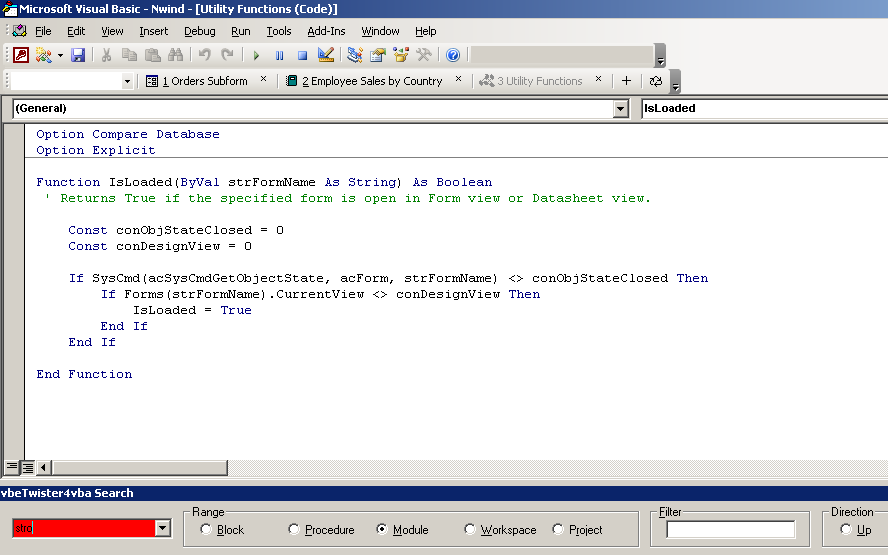
Task: Expand the tab toolbar options arrow
Action: click(675, 82)
